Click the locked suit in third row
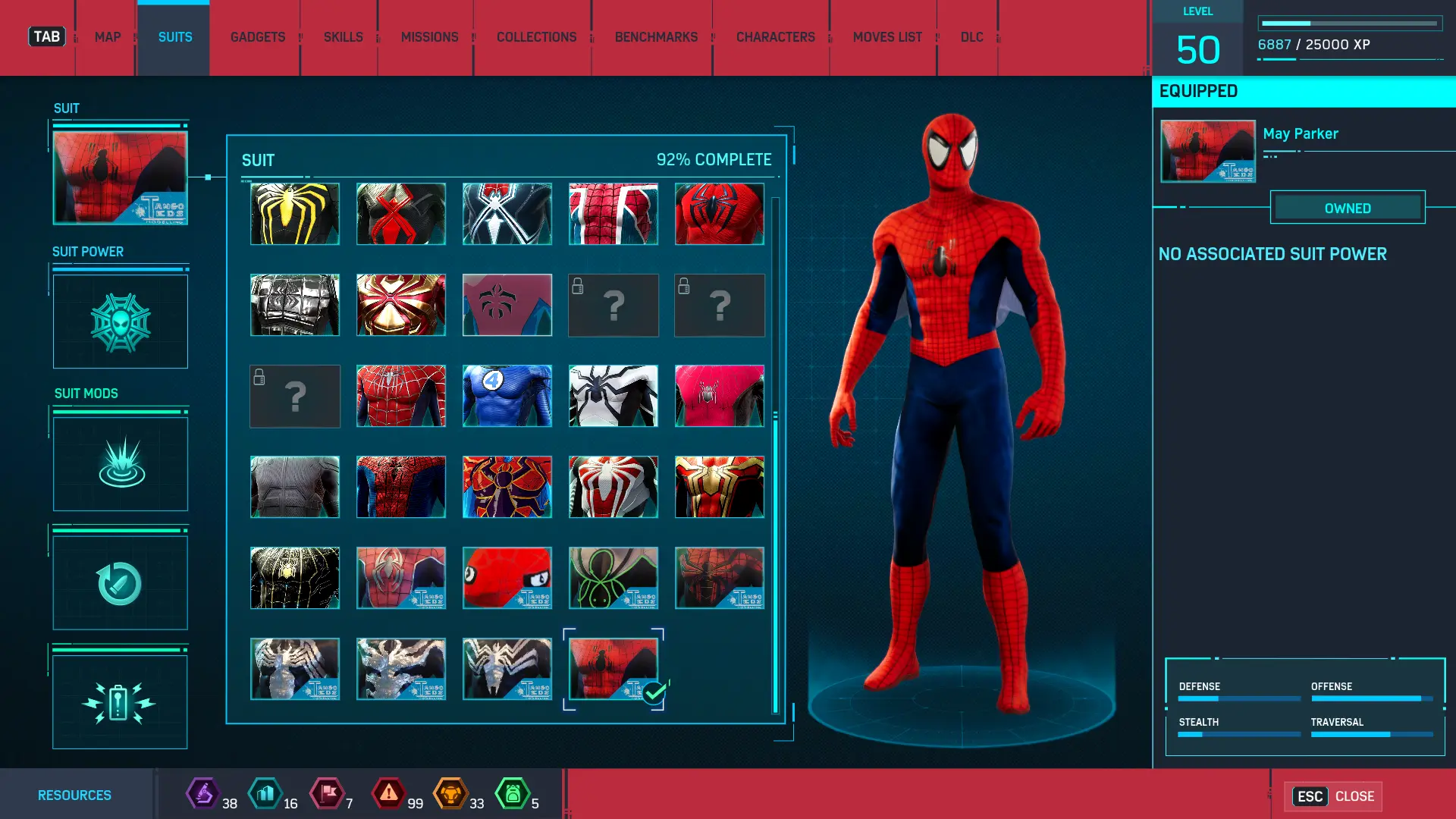 295,396
